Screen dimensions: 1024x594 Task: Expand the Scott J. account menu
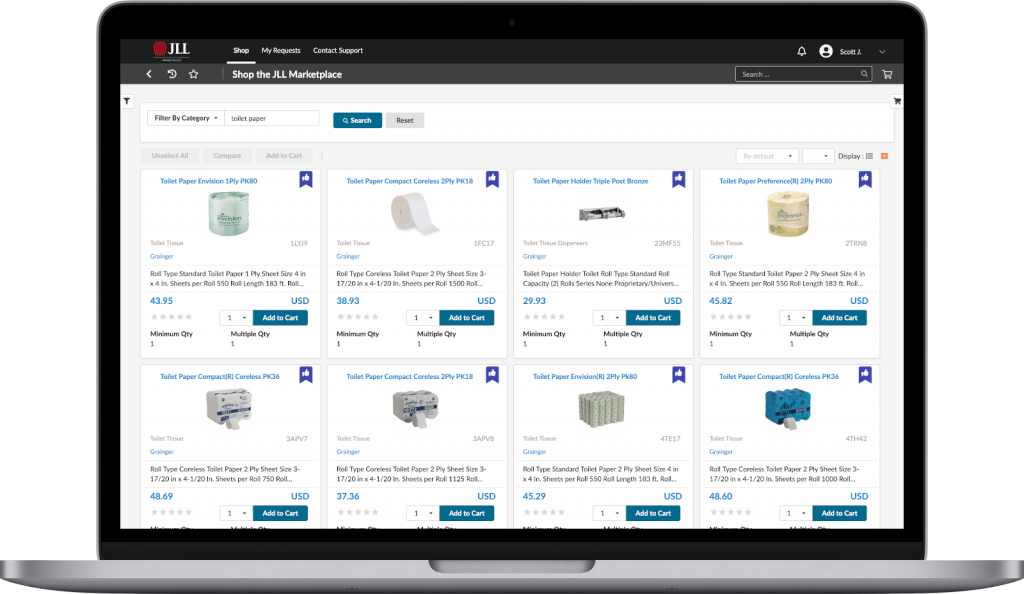tap(882, 52)
